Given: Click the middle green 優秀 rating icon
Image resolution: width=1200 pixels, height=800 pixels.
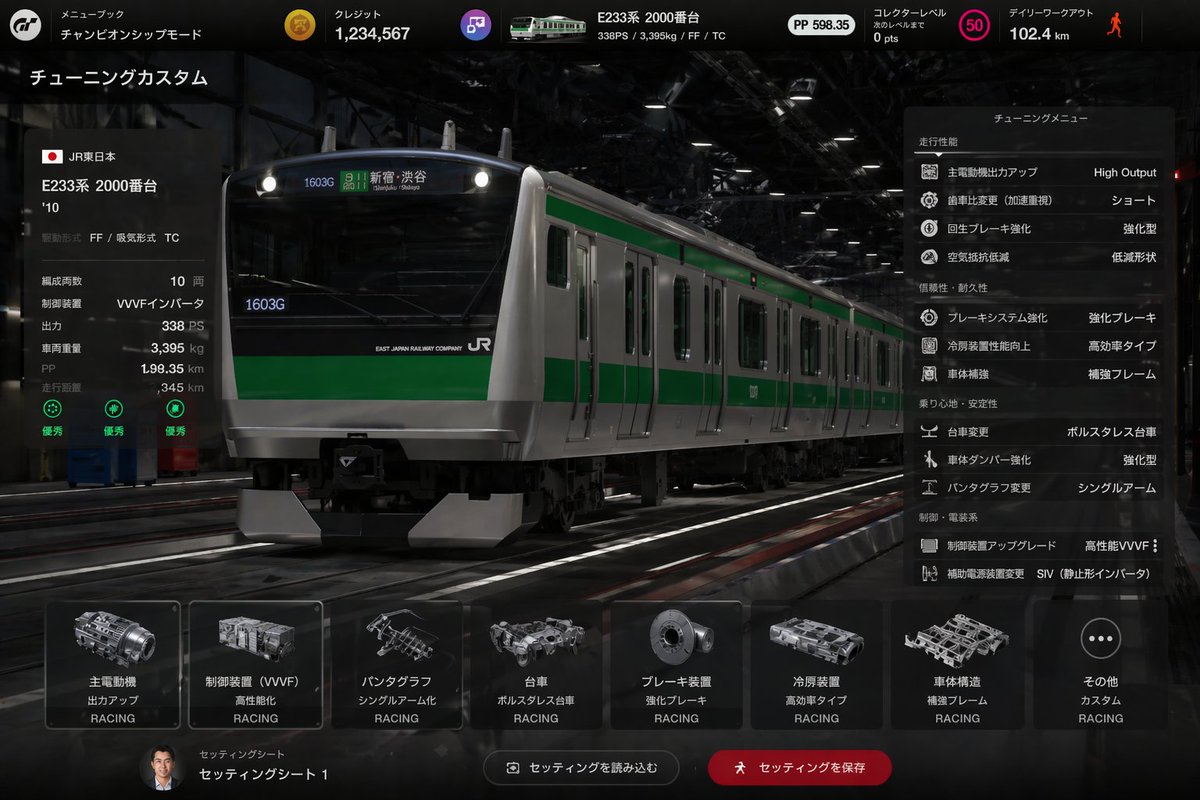Looking at the screenshot, I should [113, 408].
